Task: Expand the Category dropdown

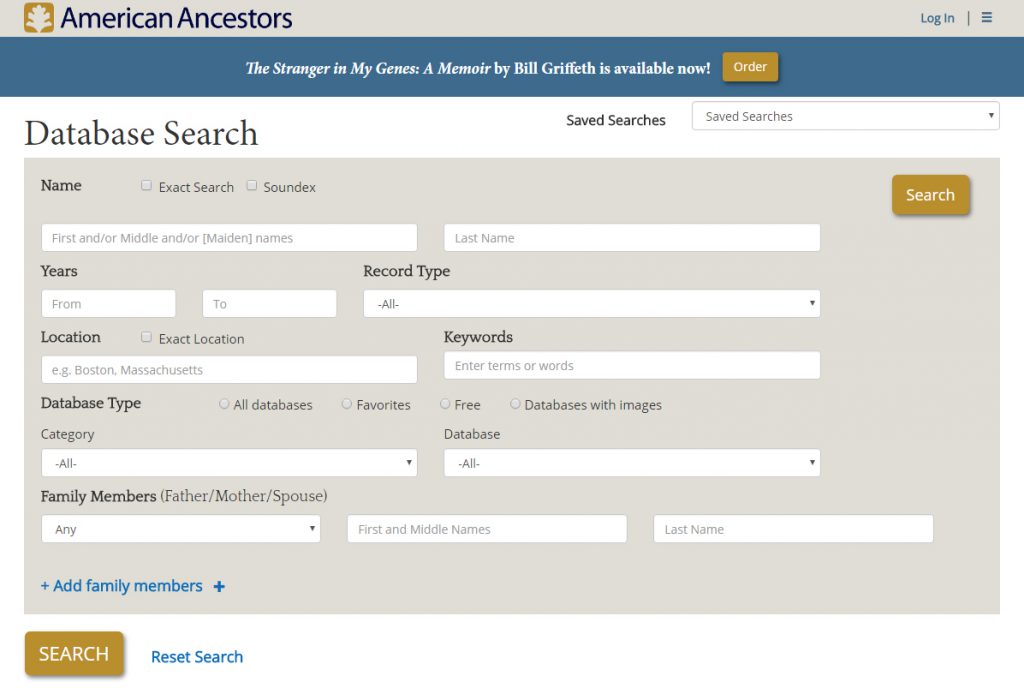Action: tap(228, 462)
